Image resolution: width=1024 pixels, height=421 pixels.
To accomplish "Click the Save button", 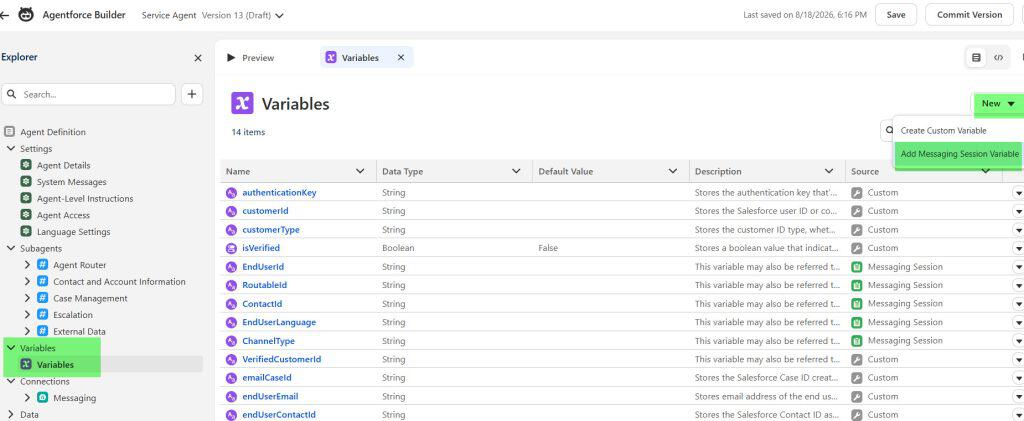I will (895, 14).
